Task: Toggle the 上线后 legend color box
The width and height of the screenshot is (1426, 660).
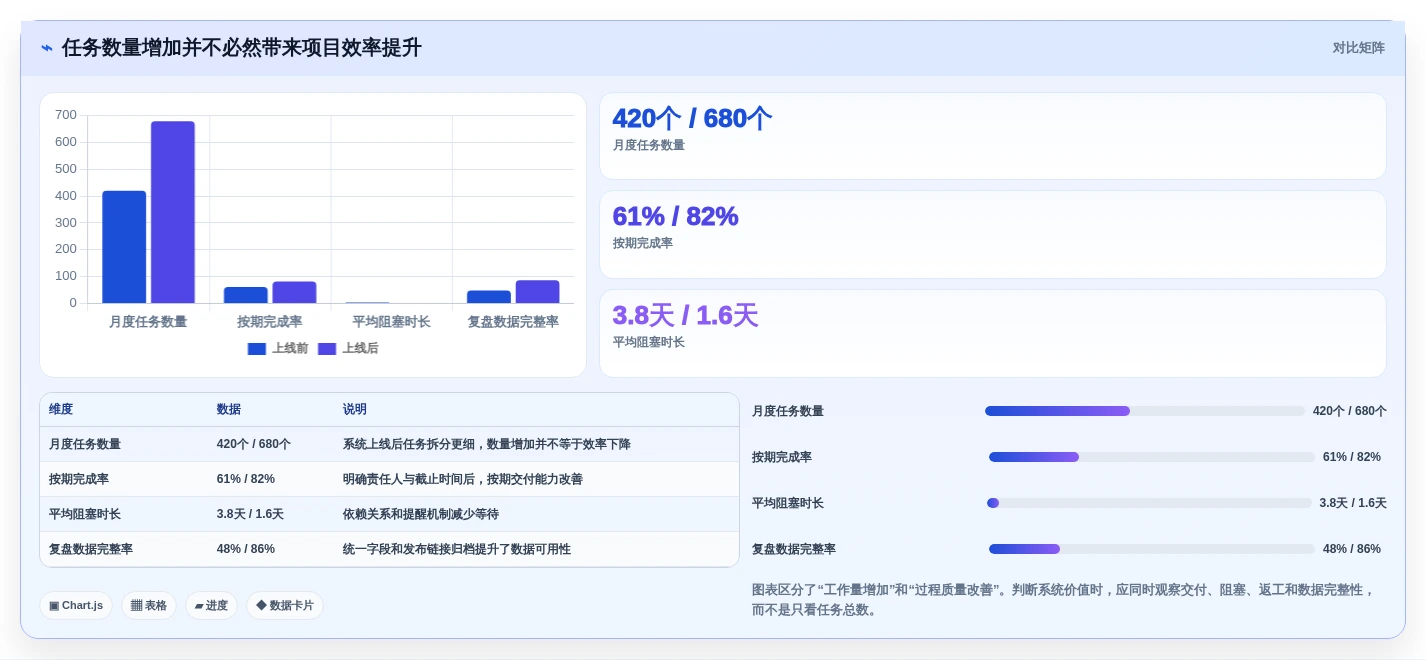Action: [327, 349]
